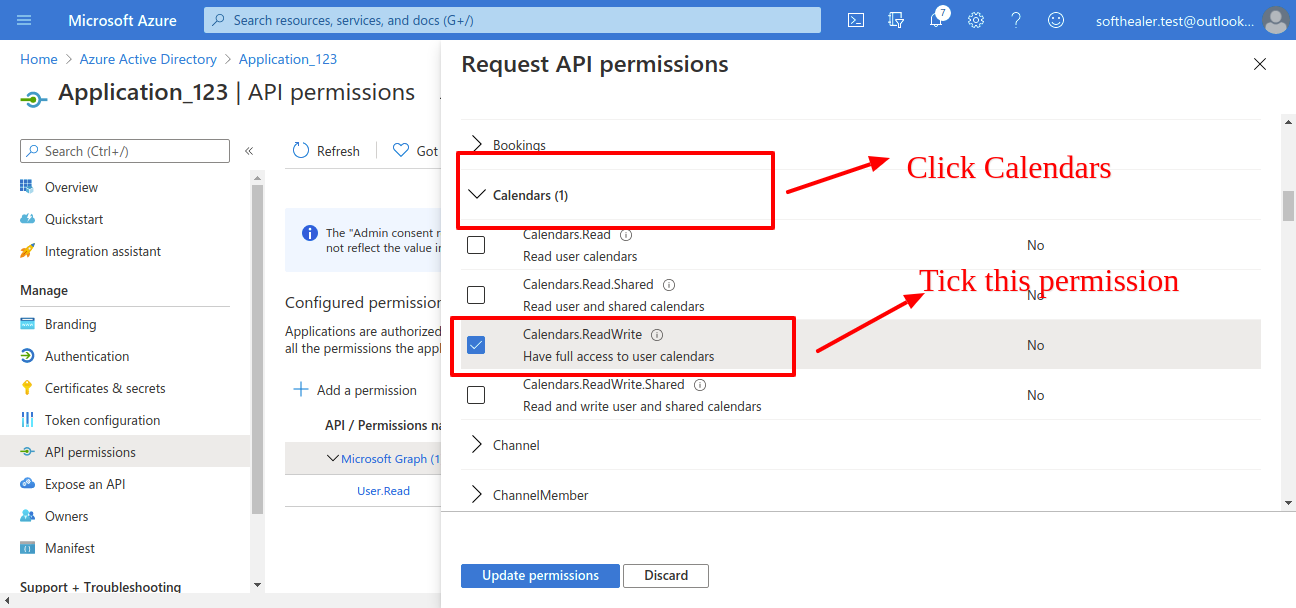The image size is (1296, 608).
Task: Click "Have full access to user calendars" text
Action: coord(618,357)
